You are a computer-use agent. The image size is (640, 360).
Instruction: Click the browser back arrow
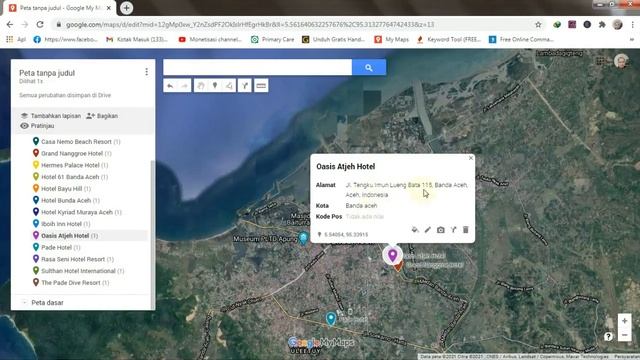(10, 24)
